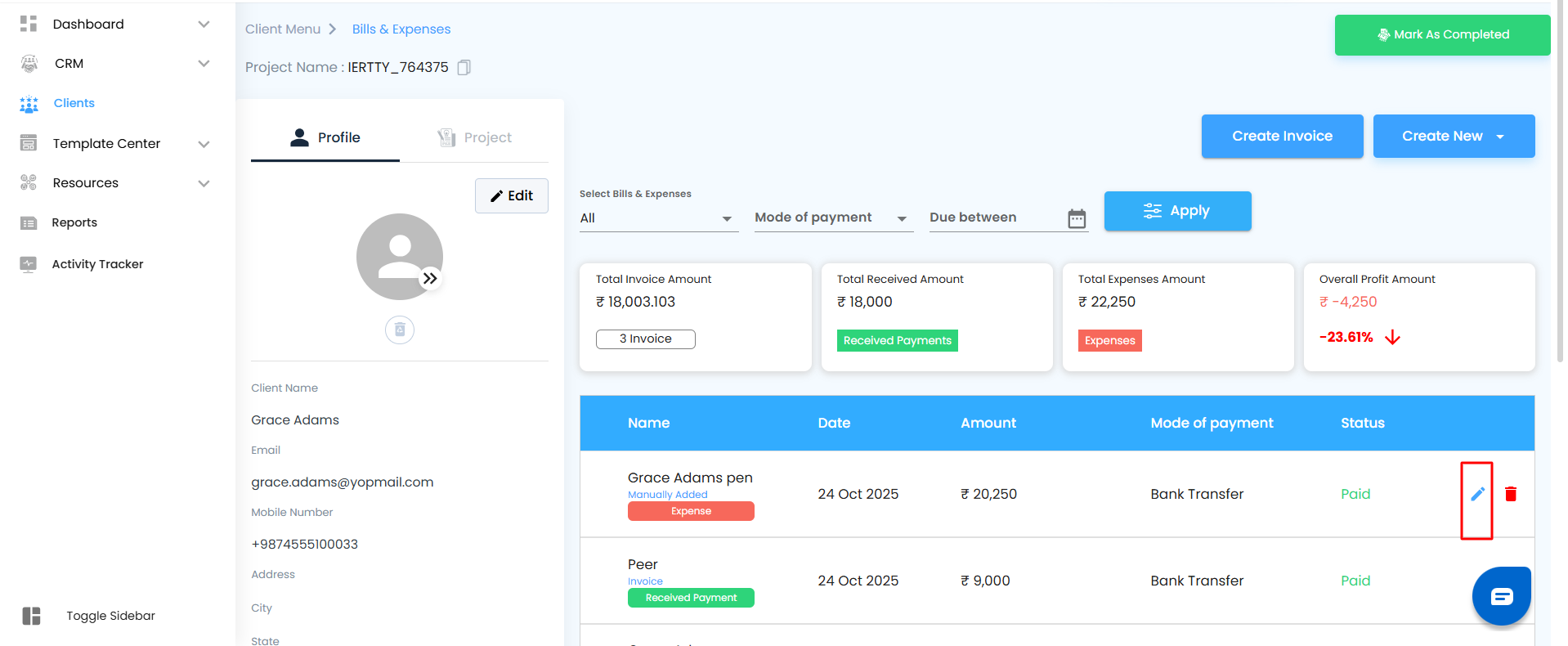Screen dimensions: 1568x646
Task: Click the Client Menu breadcrumb link
Action: (x=283, y=29)
